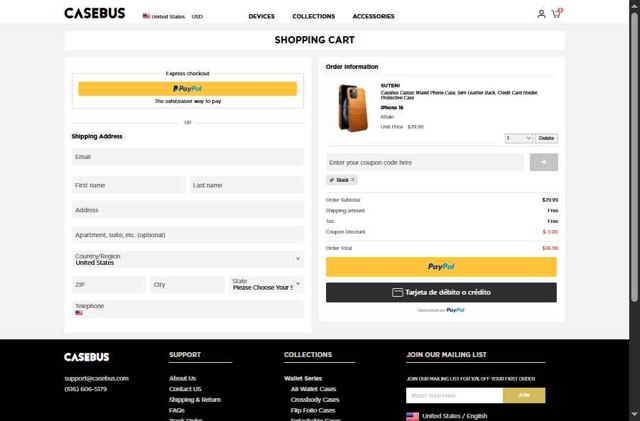Choose Tarjeta de débito o crédito
Image resolution: width=640 pixels, height=421 pixels.
441,292
